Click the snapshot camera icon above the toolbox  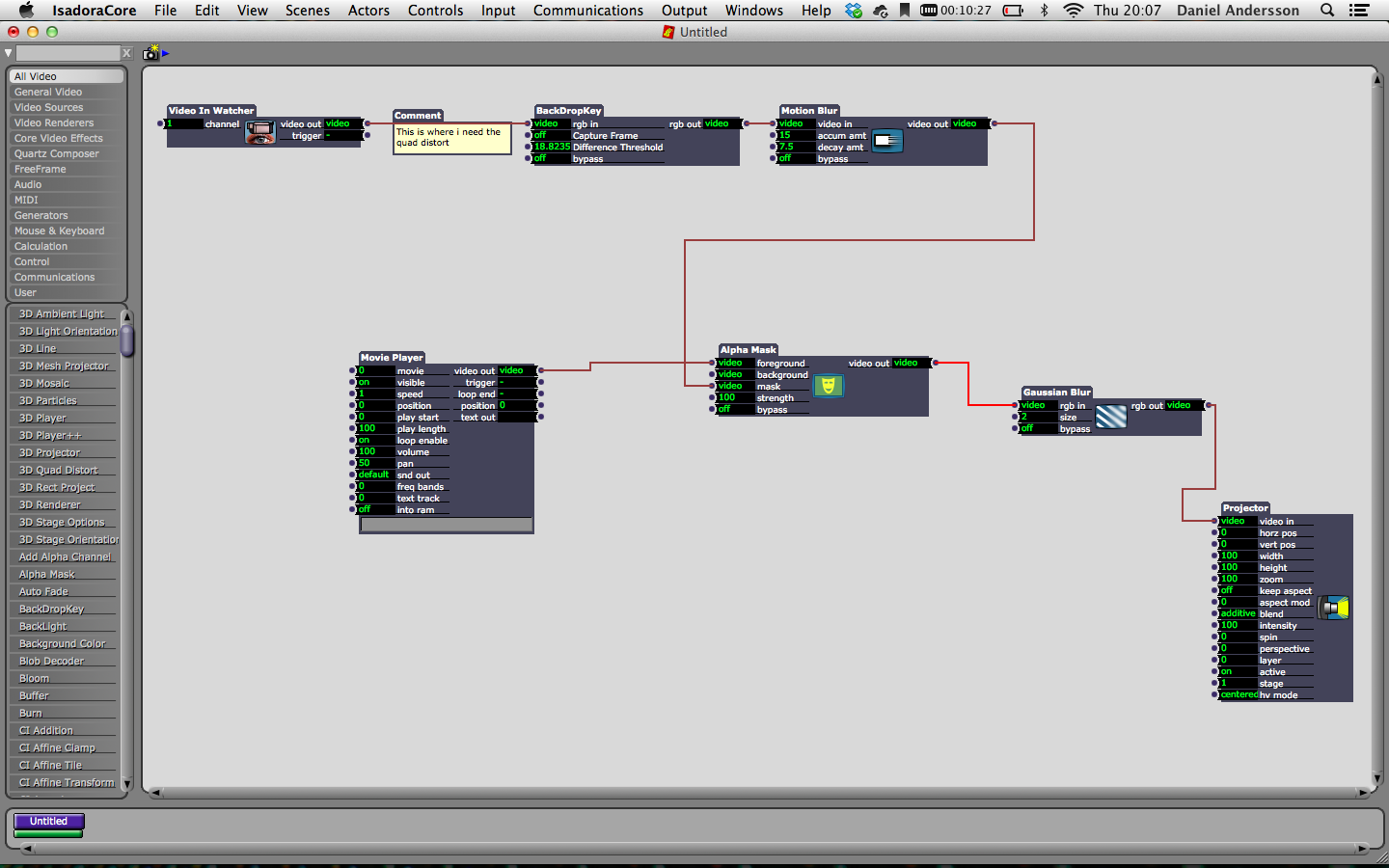coord(151,53)
